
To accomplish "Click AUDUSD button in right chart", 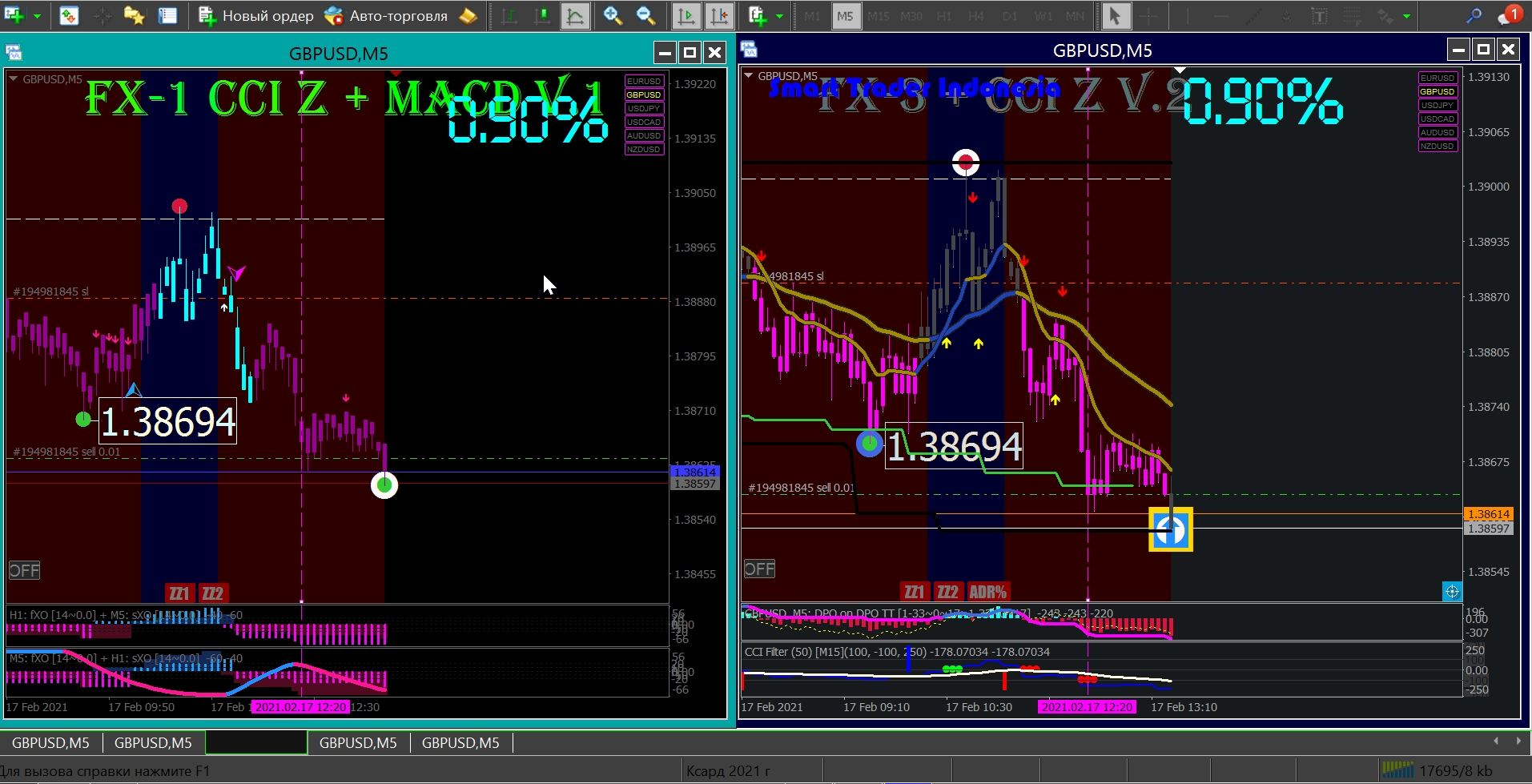I will pos(1438,132).
